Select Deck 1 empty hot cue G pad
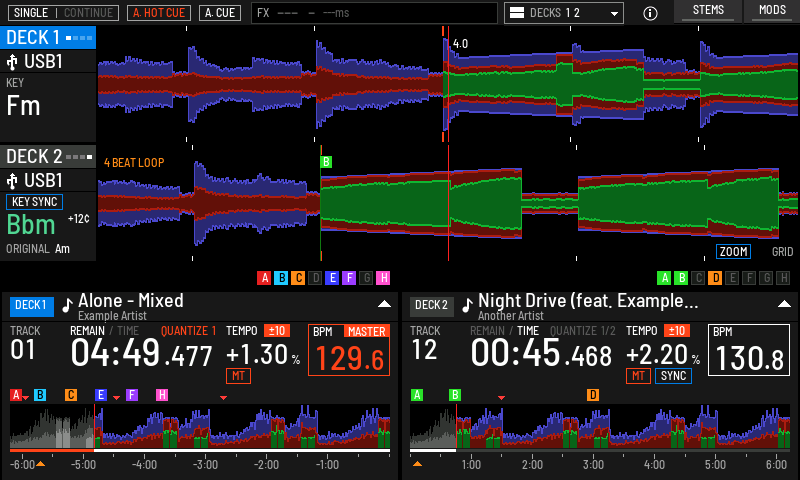This screenshot has width=800, height=480. (366, 278)
